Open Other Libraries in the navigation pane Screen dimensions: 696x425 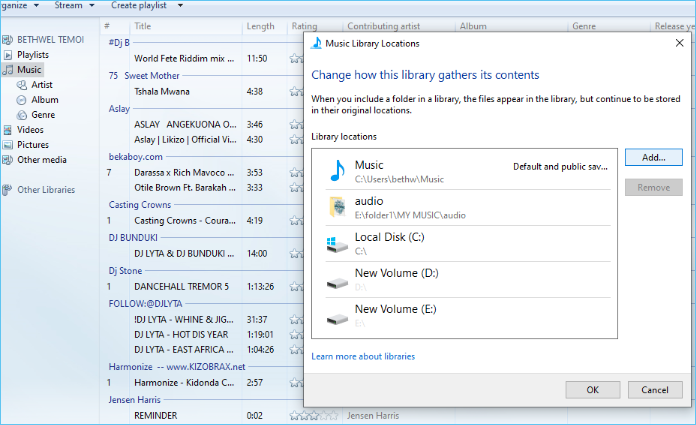[45, 190]
